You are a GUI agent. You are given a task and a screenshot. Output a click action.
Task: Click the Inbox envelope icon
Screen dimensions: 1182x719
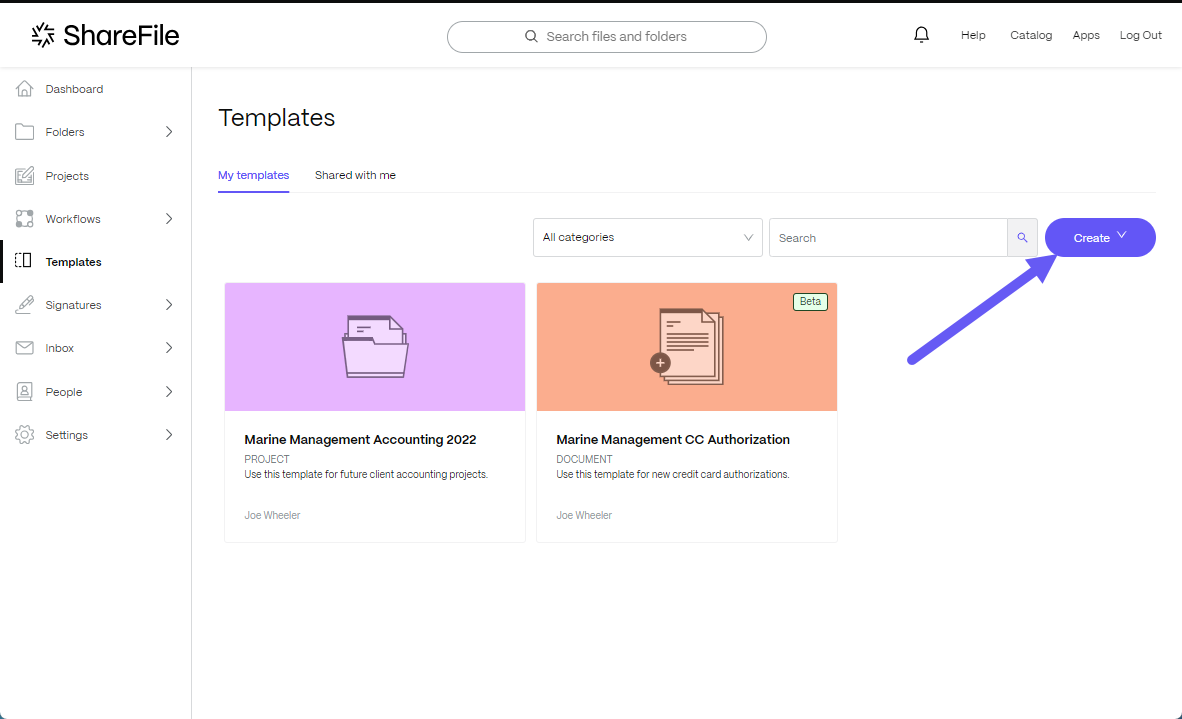(24, 347)
